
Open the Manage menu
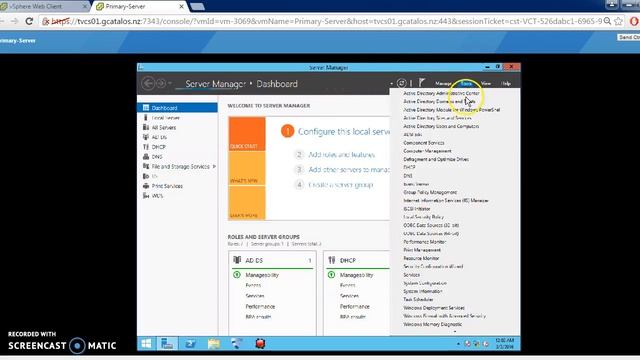point(443,83)
